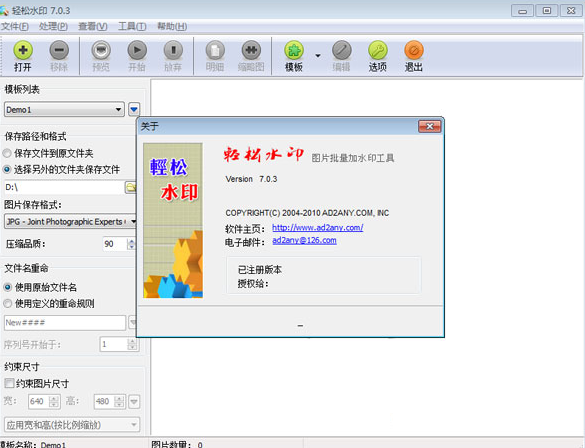The image size is (585, 448).
Task: Open the File (文件) menu
Action: click(x=15, y=26)
